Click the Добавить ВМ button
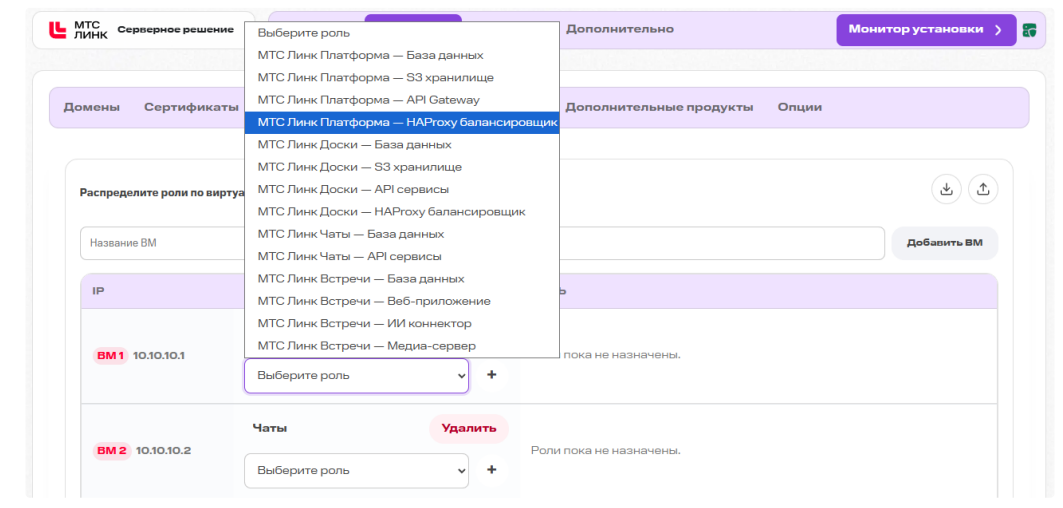The height and width of the screenshot is (508, 1063). click(x=944, y=243)
